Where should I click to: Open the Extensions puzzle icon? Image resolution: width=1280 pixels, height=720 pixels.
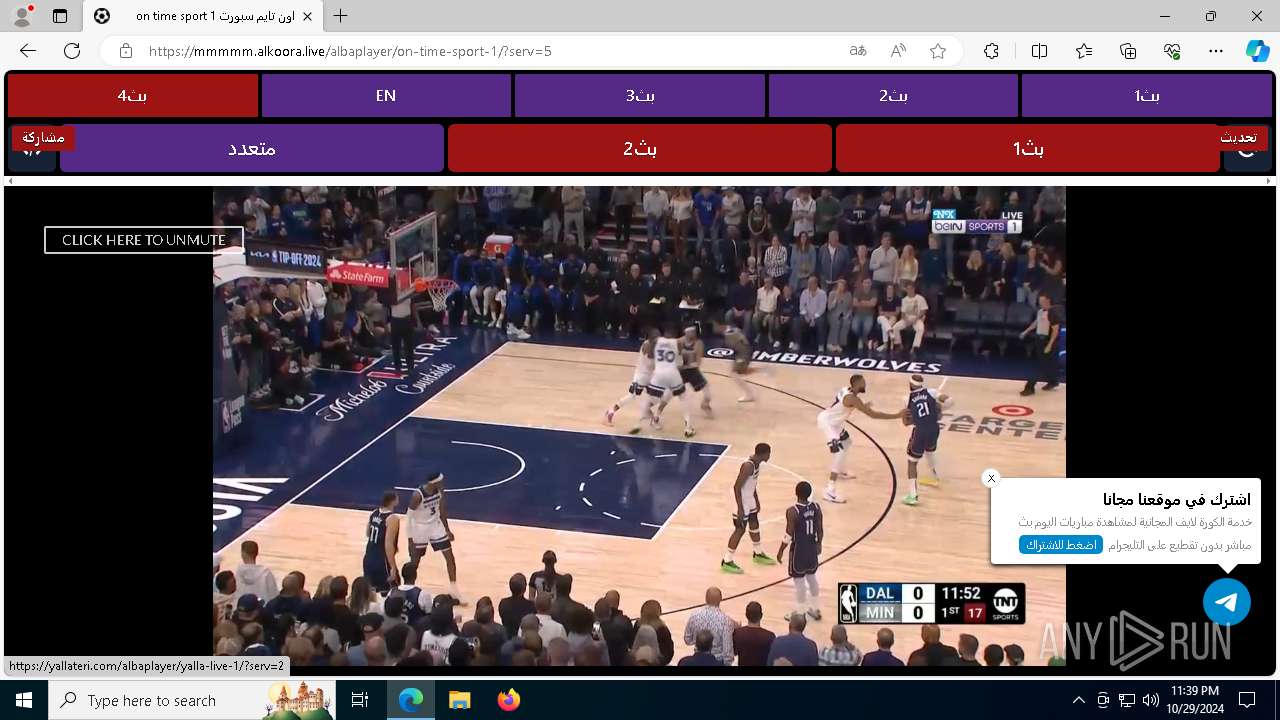coord(991,51)
